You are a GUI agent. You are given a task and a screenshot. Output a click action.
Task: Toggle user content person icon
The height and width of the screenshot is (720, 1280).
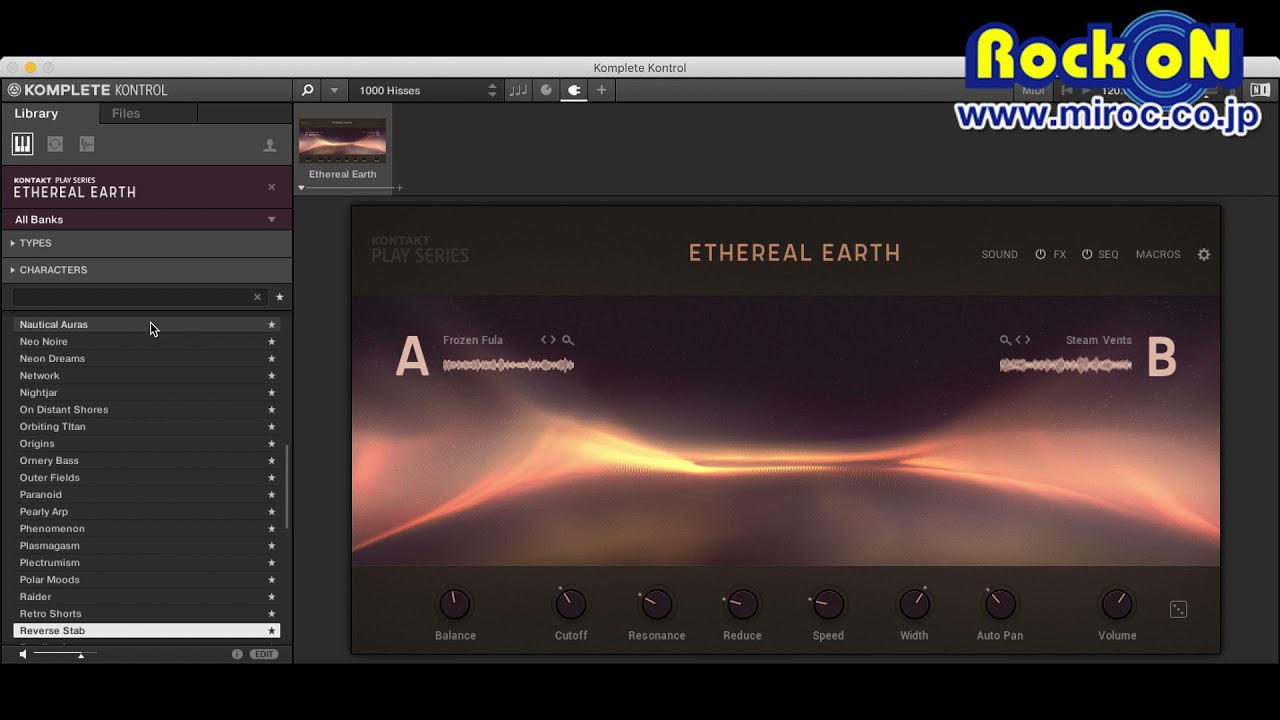pyautogui.click(x=270, y=145)
